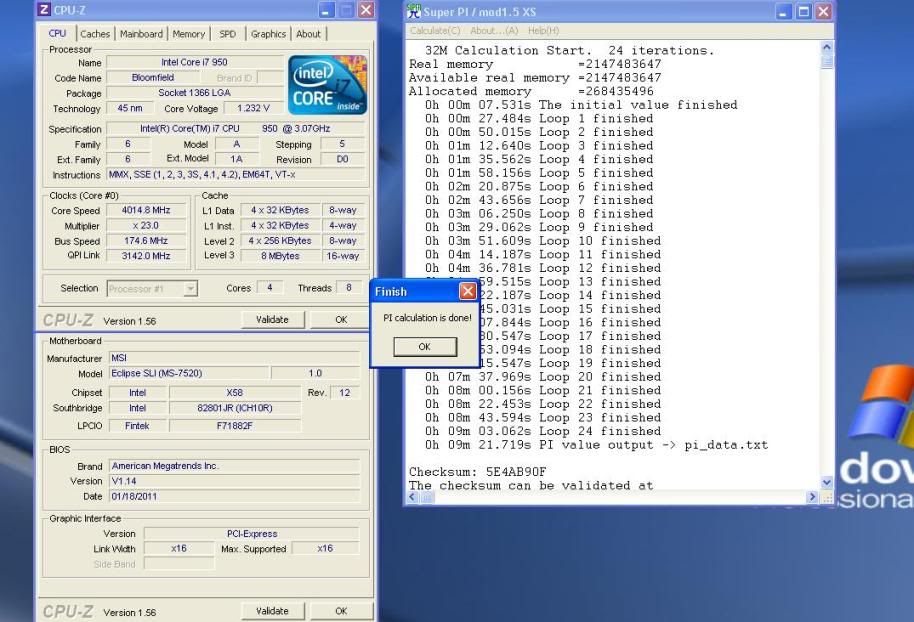Click the Manufacturer value 'MSI'
The height and width of the screenshot is (622, 914).
(234, 358)
